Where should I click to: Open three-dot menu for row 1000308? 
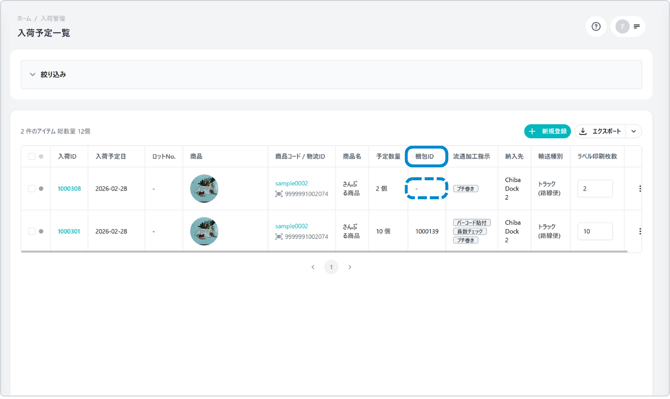[x=640, y=188]
